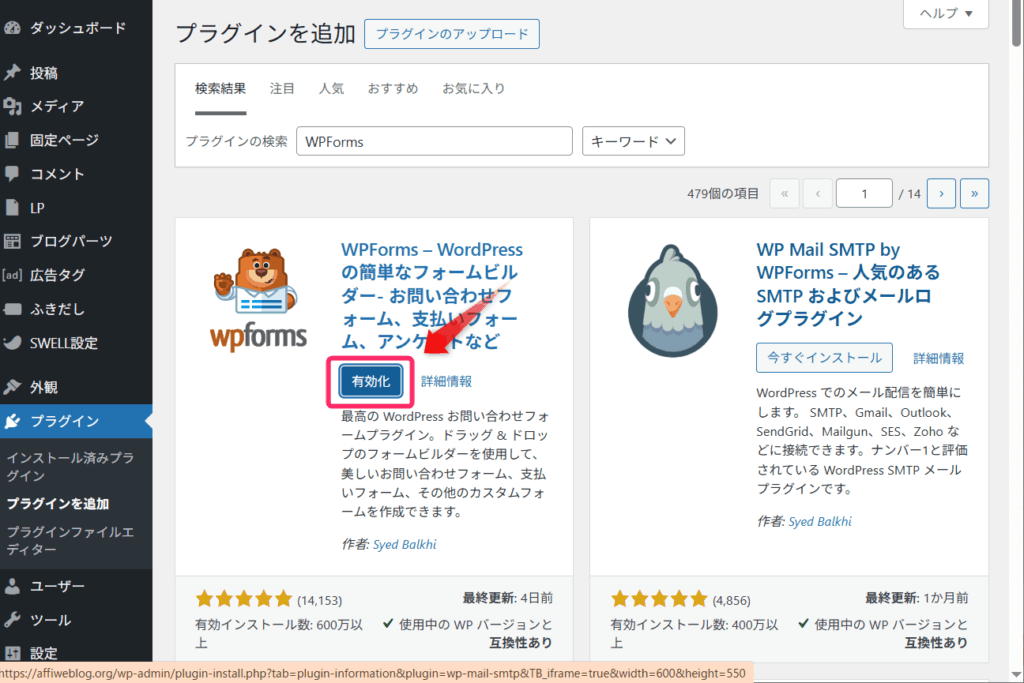This screenshot has width=1024, height=683.
Task: Click the speech bubble icon beside コメント
Action: (12, 174)
